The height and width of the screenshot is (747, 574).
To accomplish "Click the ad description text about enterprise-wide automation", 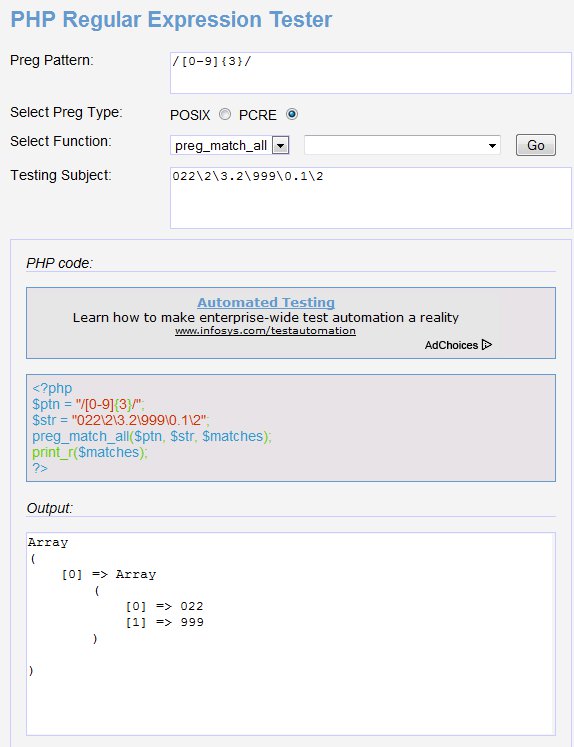I will coord(266,318).
